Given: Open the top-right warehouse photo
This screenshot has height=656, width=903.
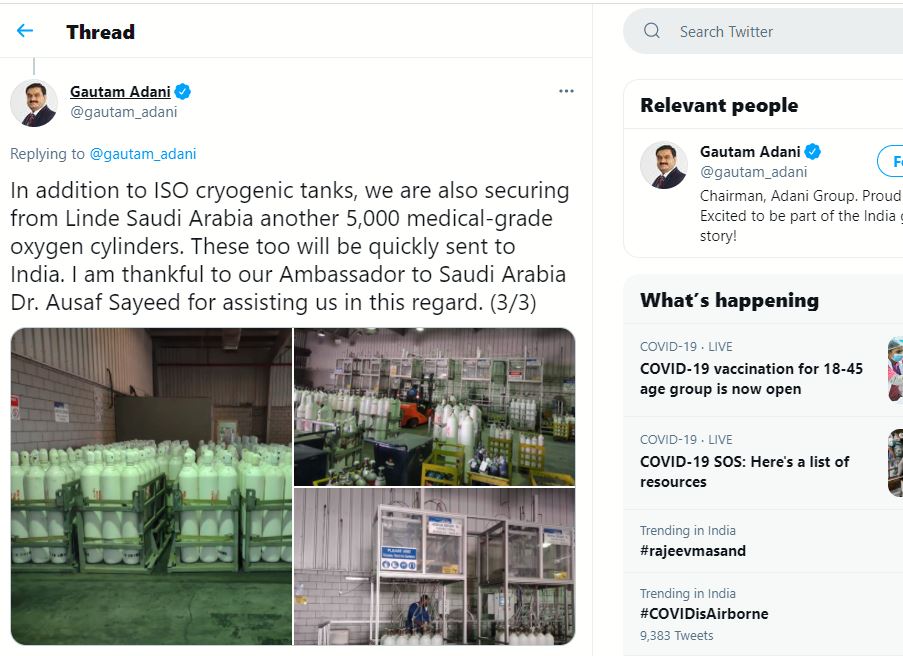Looking at the screenshot, I should tap(434, 406).
